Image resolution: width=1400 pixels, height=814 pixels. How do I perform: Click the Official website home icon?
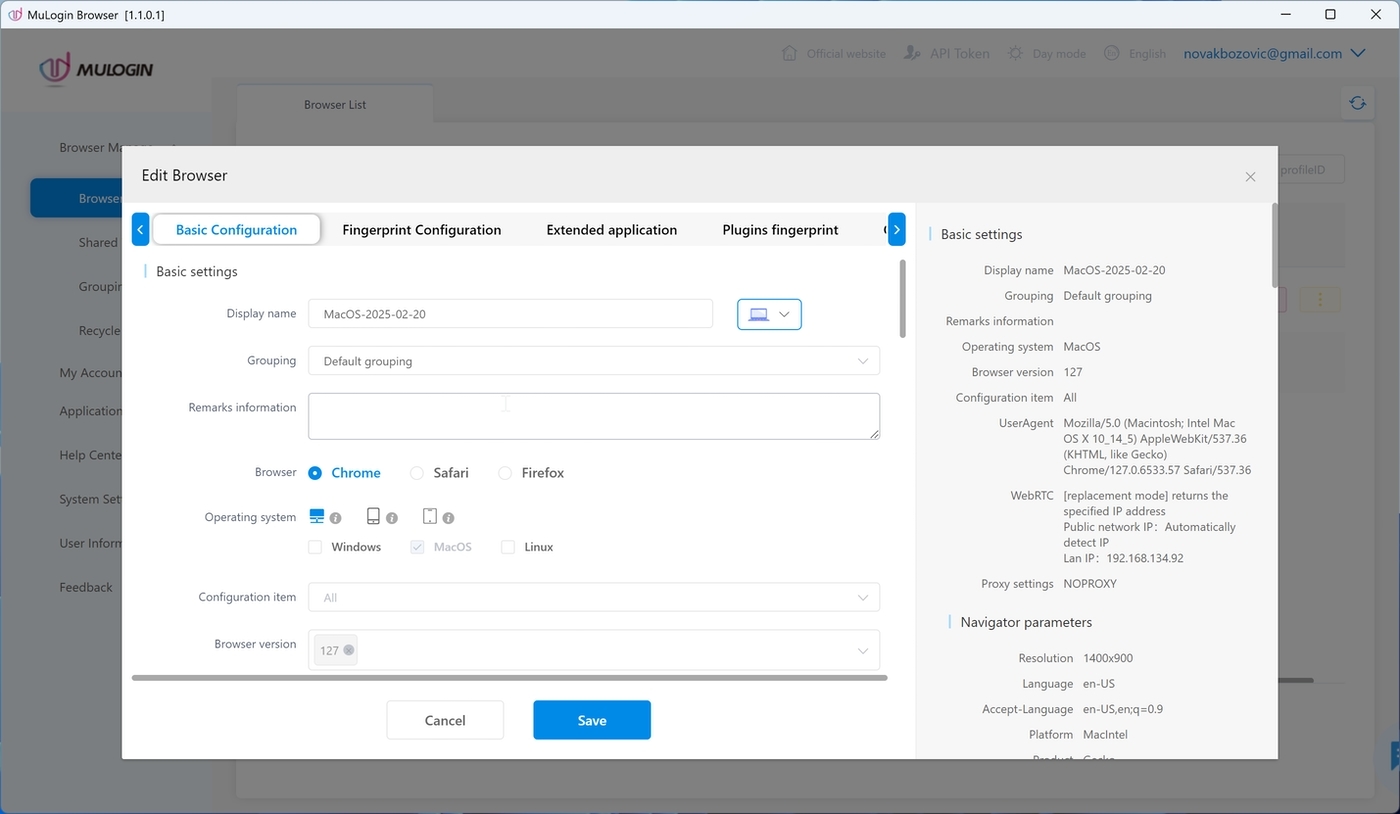pos(790,53)
